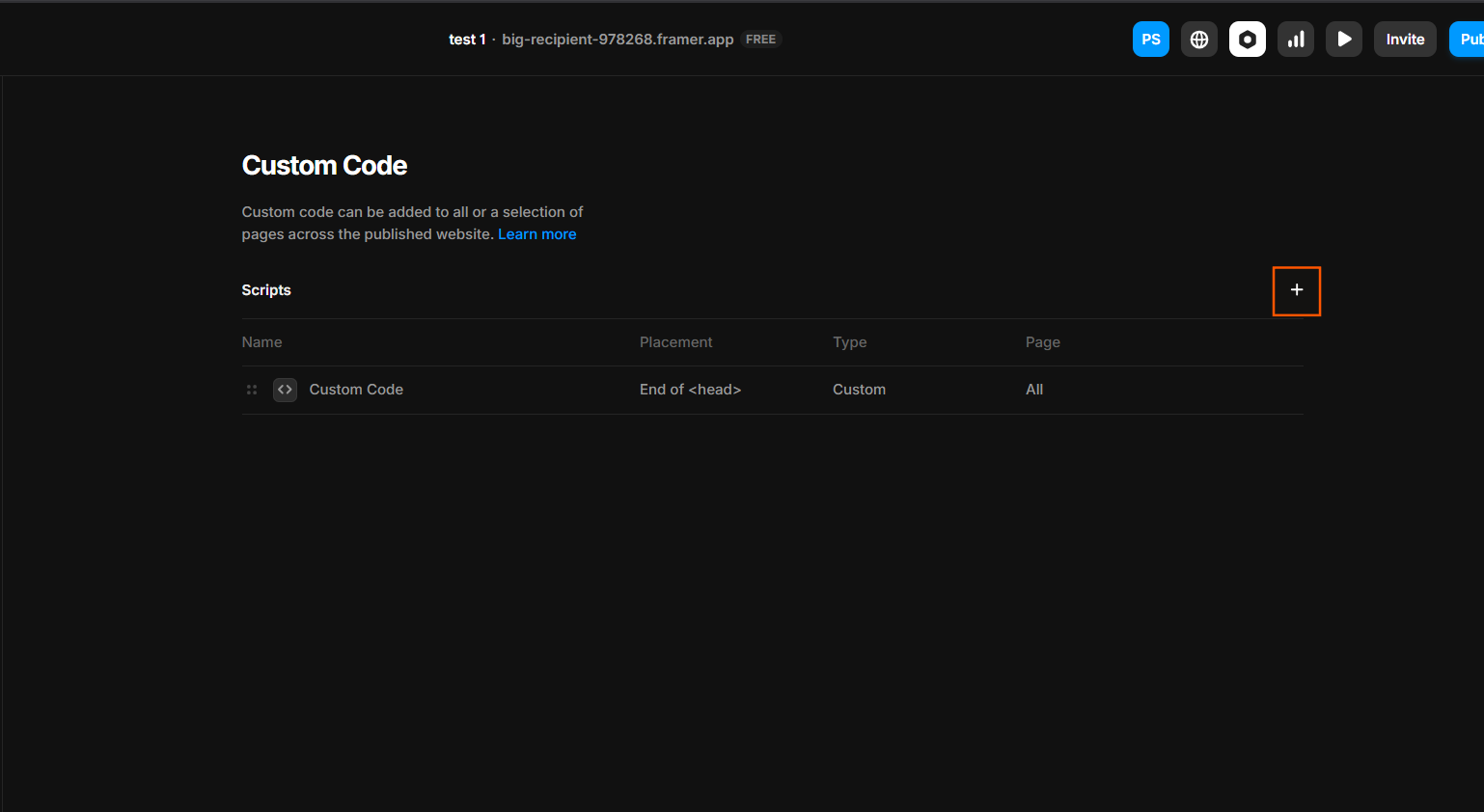Preview the site with the play icon
Image resolution: width=1484 pixels, height=812 pixels.
(1344, 39)
